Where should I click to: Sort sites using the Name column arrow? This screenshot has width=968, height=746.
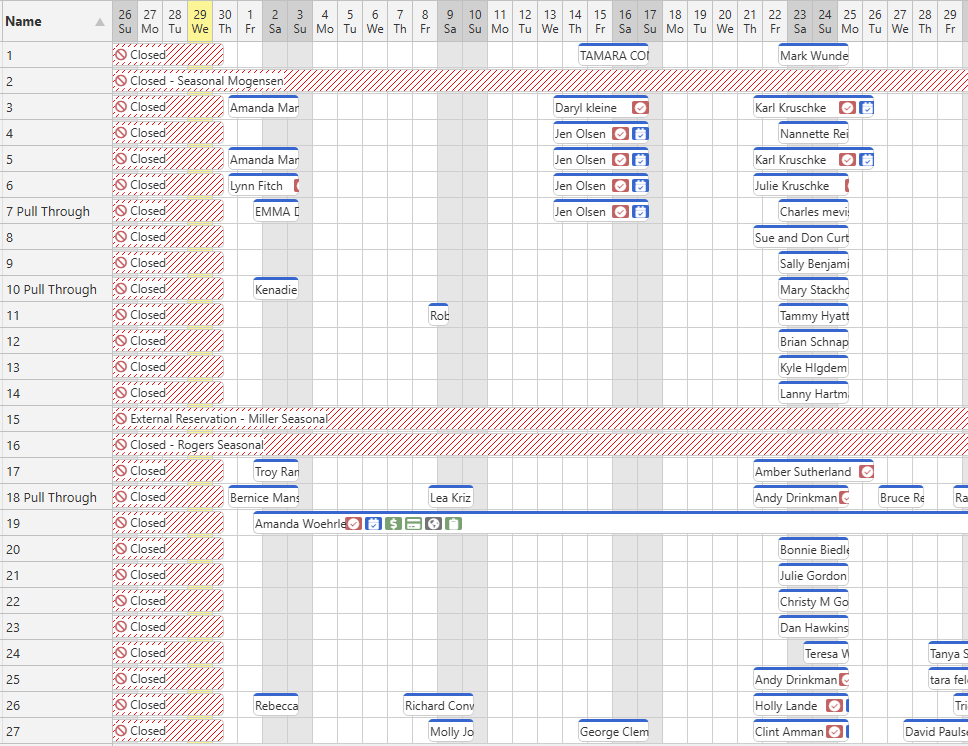tap(99, 22)
